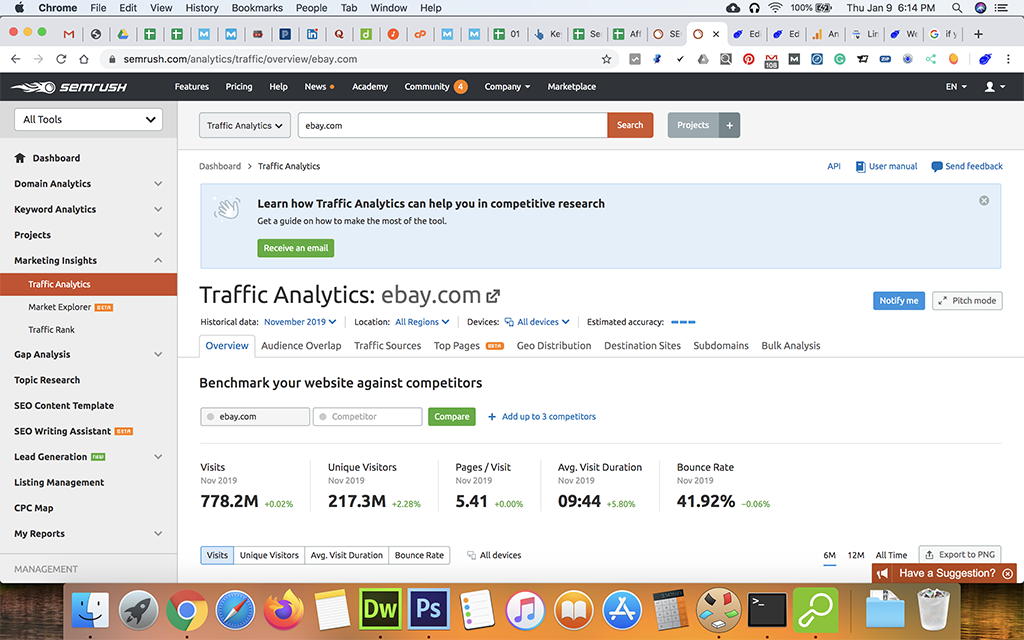
Task: Click Export to PNG button
Action: point(960,554)
